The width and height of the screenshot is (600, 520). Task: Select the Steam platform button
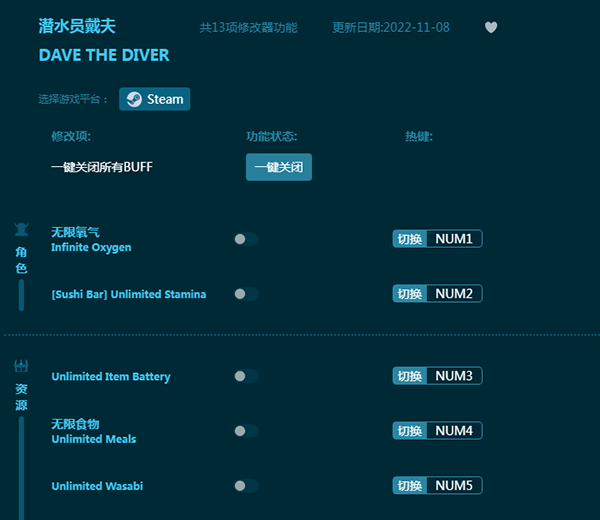tap(155, 99)
